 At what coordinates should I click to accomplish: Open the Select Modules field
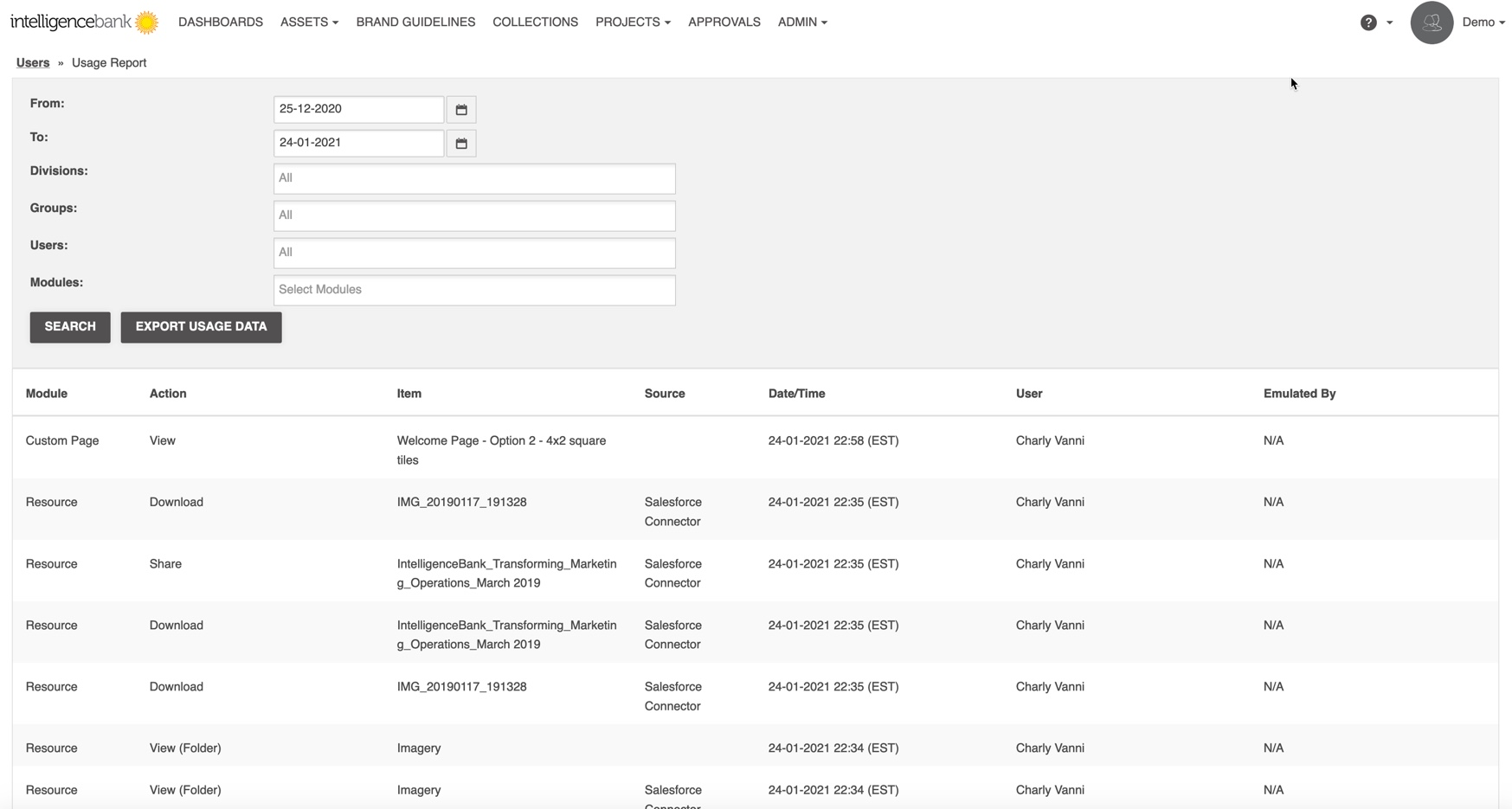pyautogui.click(x=474, y=290)
